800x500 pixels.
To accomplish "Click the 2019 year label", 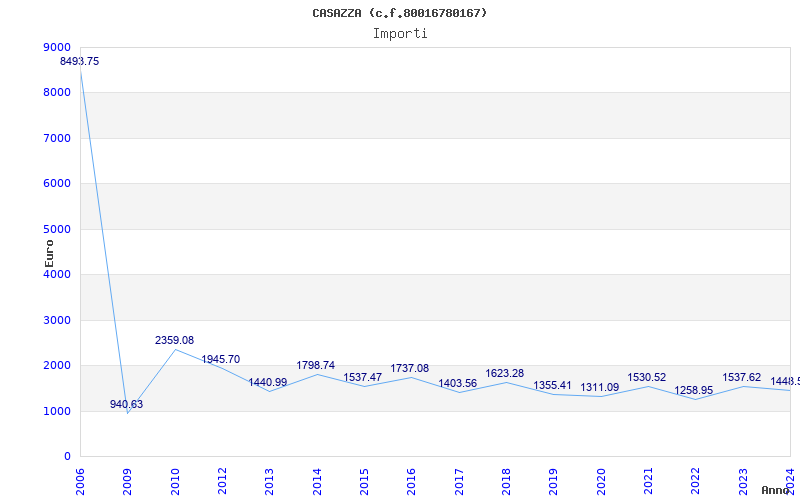I will (554, 482).
